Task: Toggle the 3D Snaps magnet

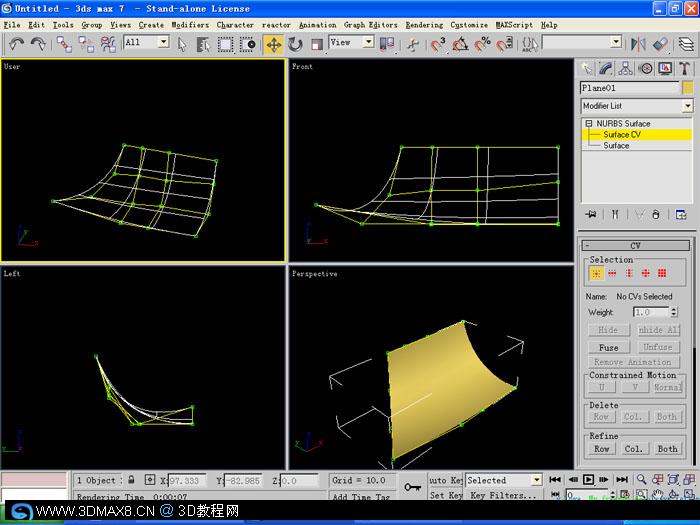Action: 438,44
